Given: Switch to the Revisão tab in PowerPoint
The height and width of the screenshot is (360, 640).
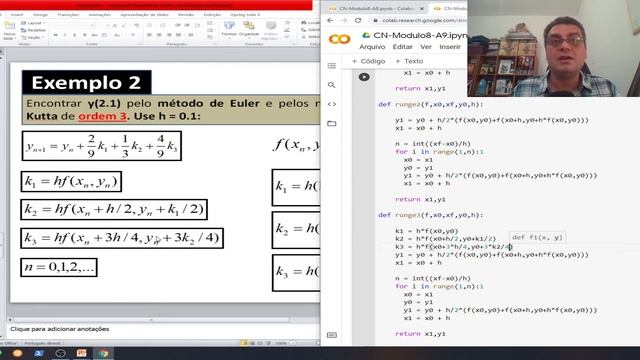Looking at the screenshot, I should [186, 15].
